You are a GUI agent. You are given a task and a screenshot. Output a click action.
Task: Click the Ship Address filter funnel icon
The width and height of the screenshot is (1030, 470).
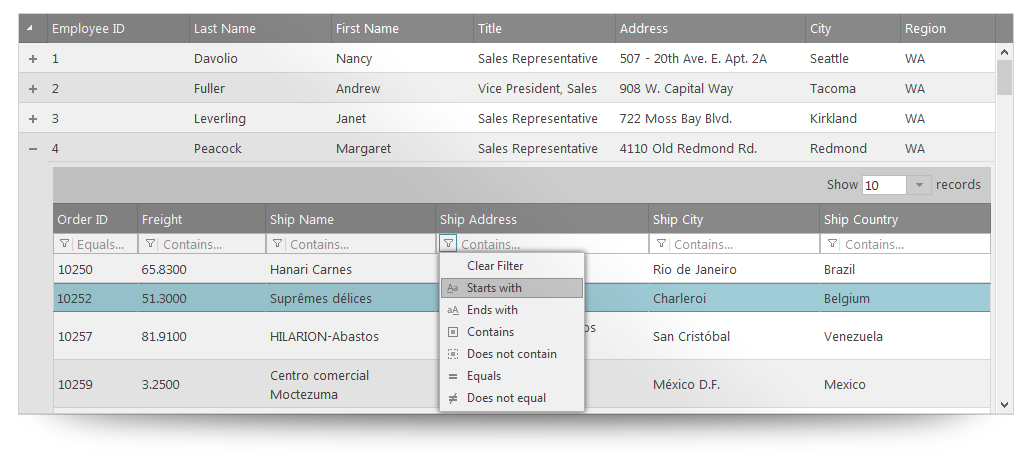click(448, 244)
